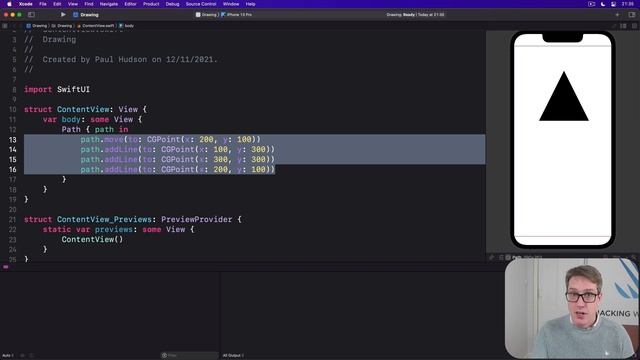This screenshot has height=360, width=640.
Task: Toggle the inspectors panel
Action: tap(632, 15)
